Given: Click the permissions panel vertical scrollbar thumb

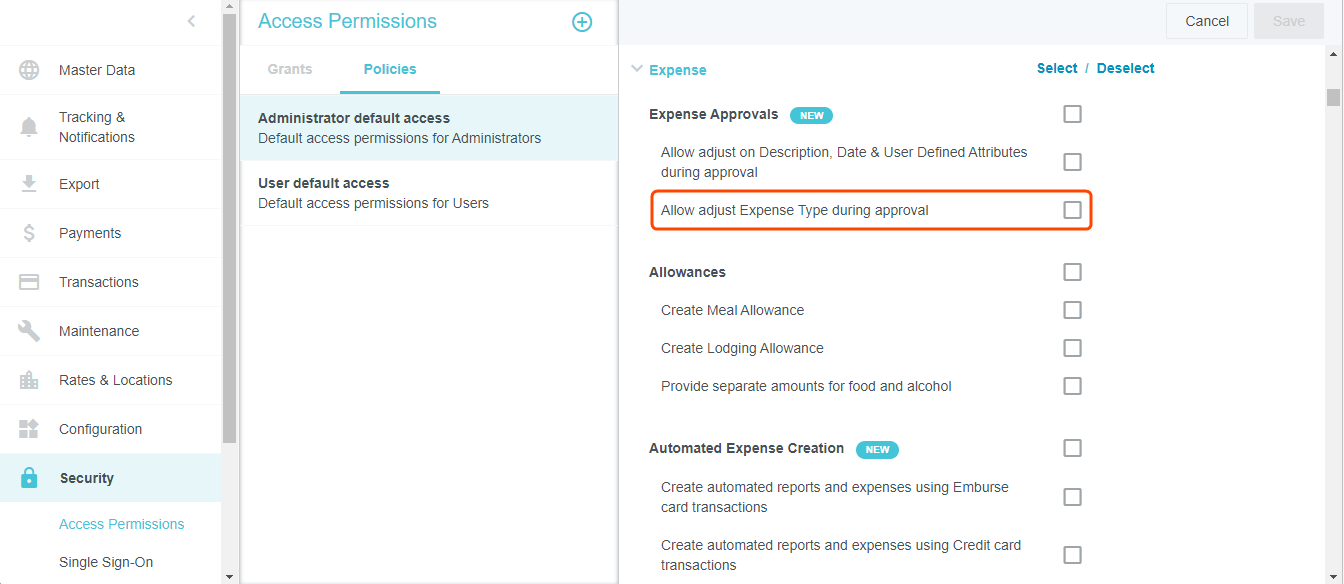Looking at the screenshot, I should pos(1333,96).
